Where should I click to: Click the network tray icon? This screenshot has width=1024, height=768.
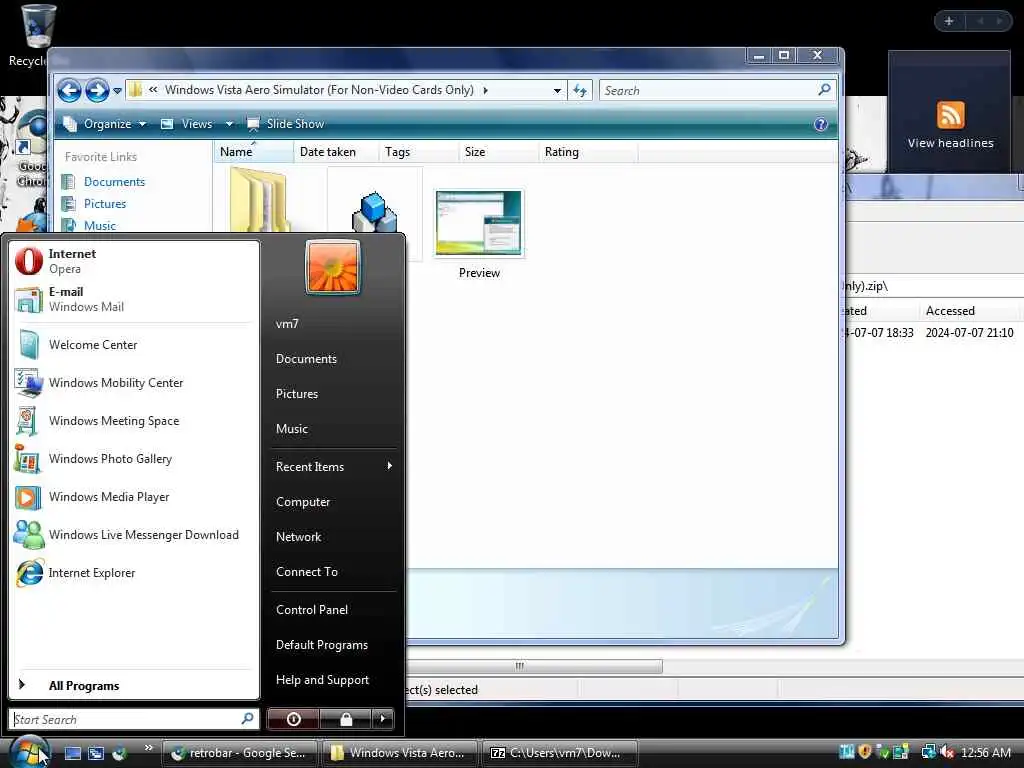(x=928, y=752)
